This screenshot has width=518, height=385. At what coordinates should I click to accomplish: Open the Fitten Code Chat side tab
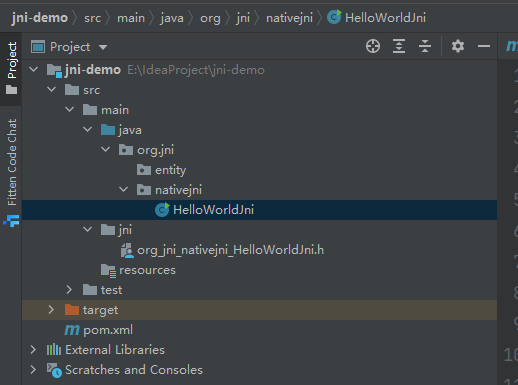[11, 162]
